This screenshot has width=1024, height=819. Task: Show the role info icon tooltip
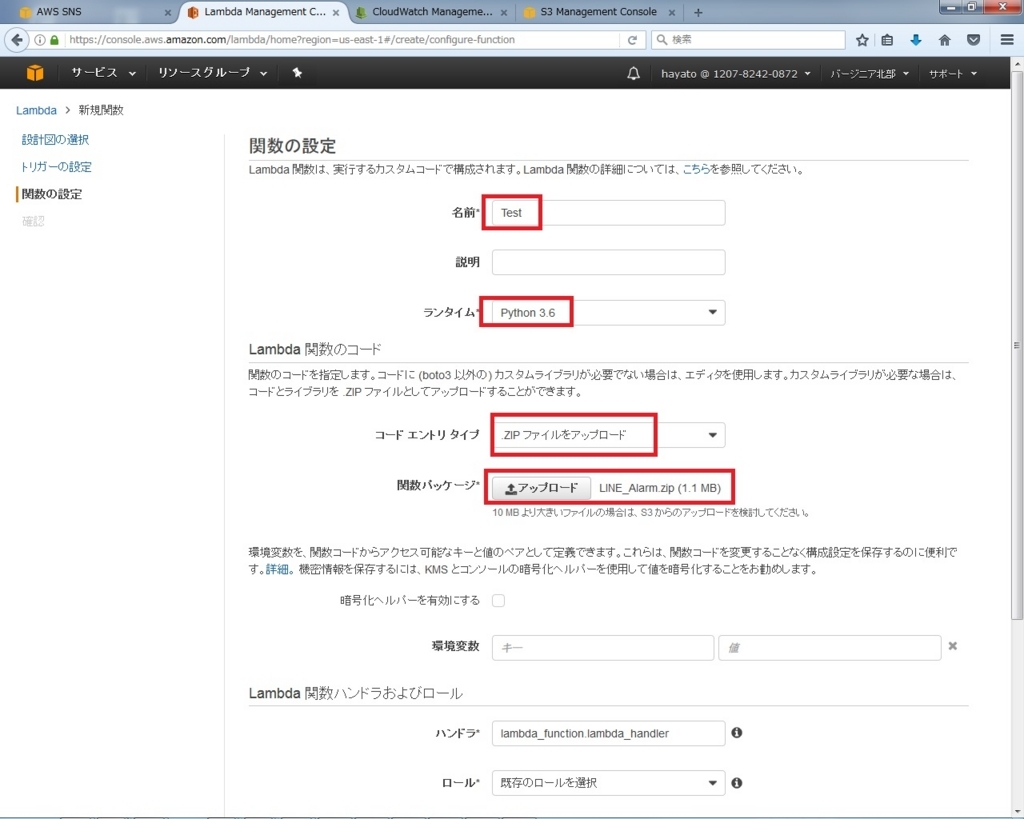pyautogui.click(x=737, y=782)
